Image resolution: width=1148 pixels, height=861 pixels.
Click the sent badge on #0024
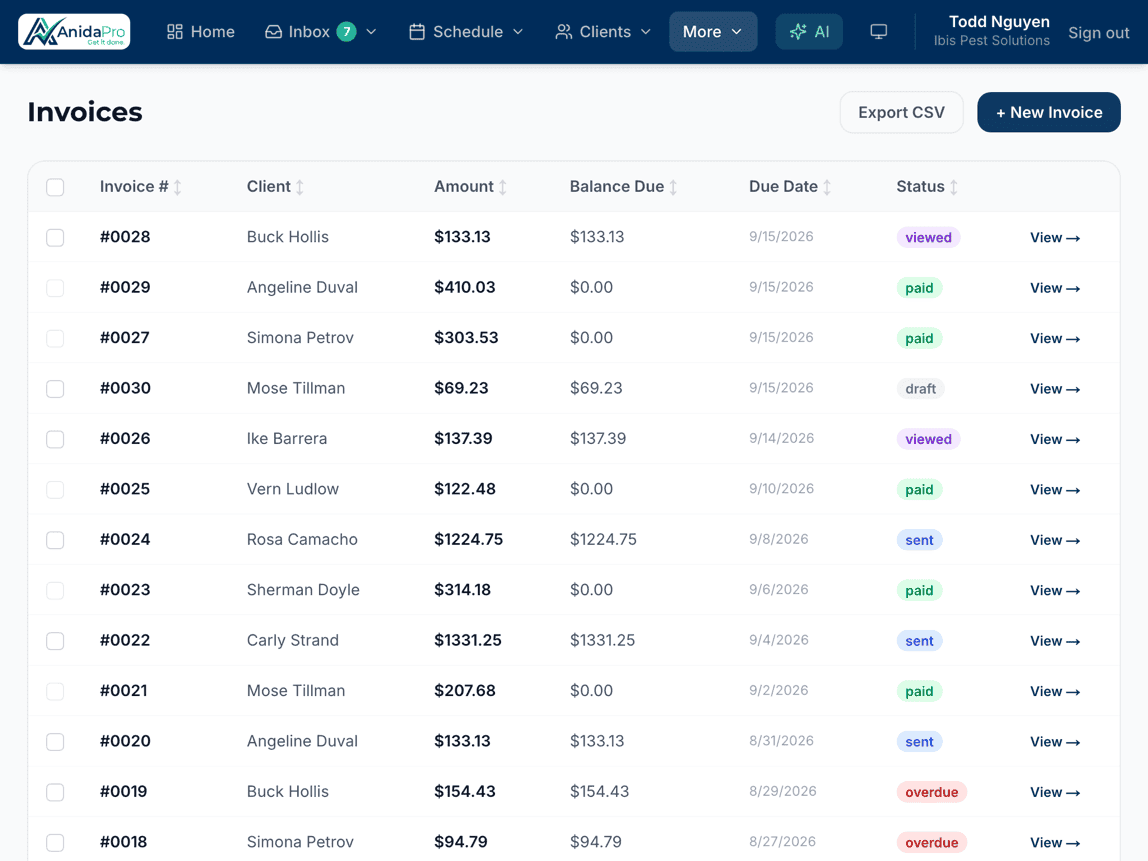pyautogui.click(x=919, y=540)
